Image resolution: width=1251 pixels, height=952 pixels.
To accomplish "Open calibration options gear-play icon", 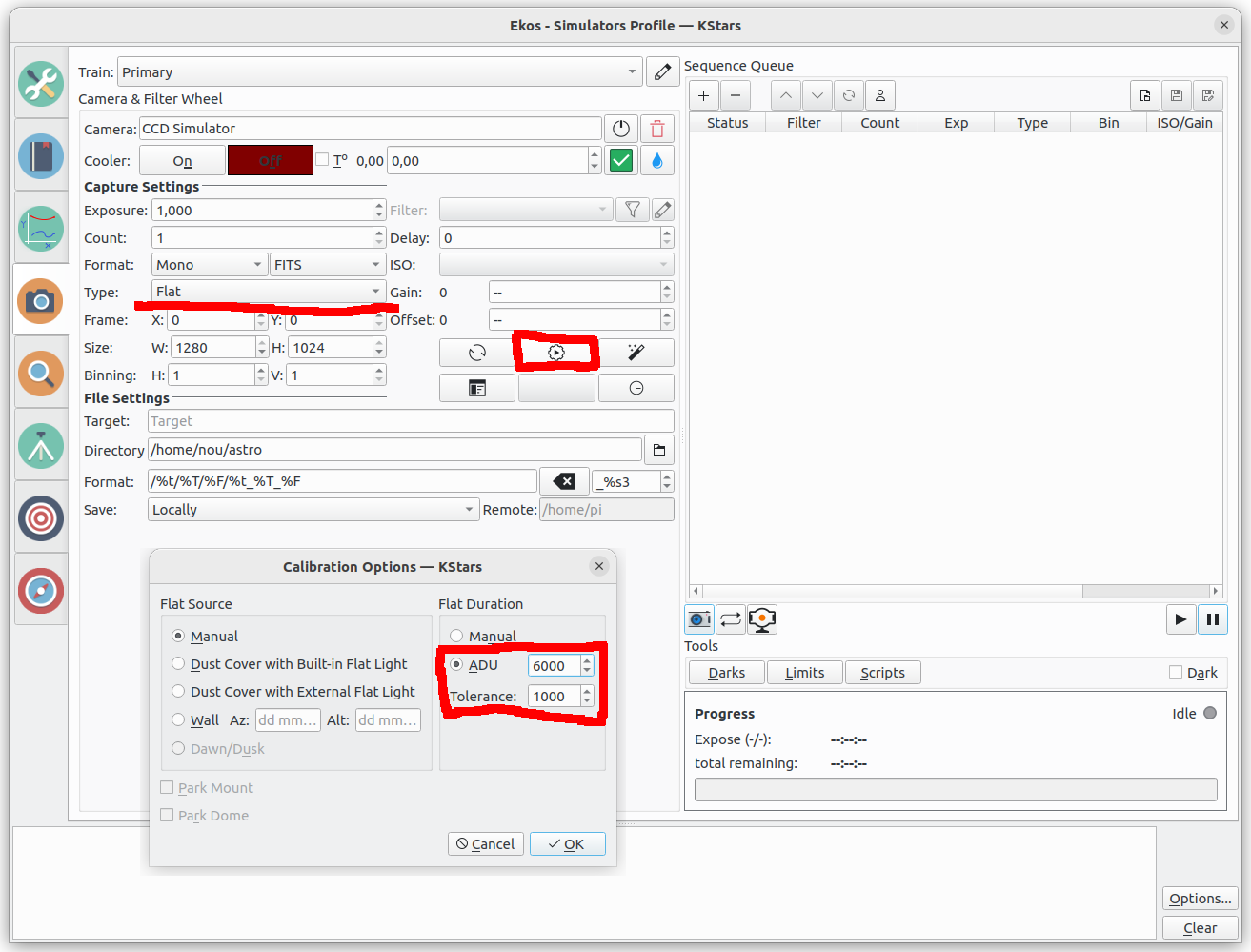I will click(556, 353).
